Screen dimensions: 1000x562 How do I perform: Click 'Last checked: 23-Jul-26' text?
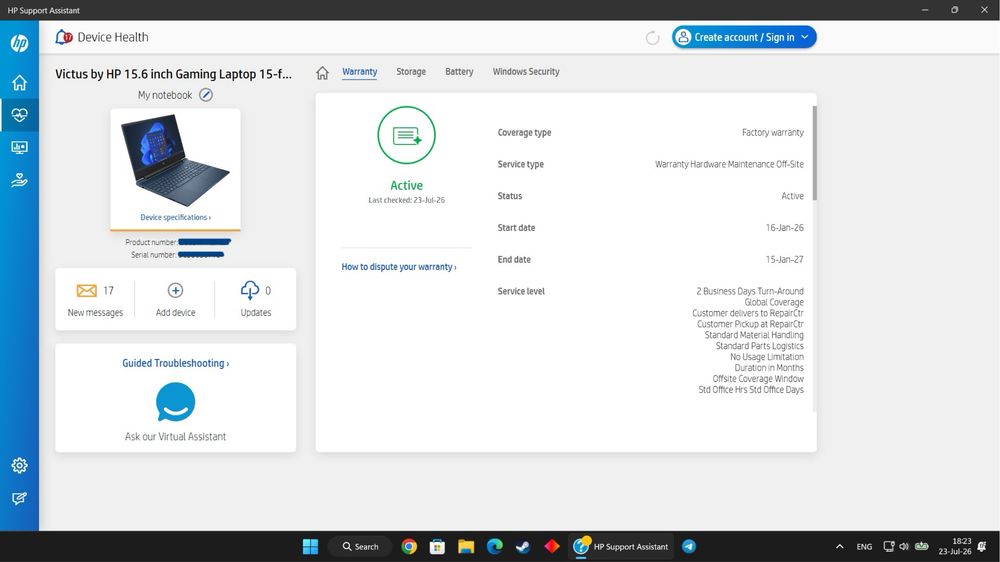(406, 200)
